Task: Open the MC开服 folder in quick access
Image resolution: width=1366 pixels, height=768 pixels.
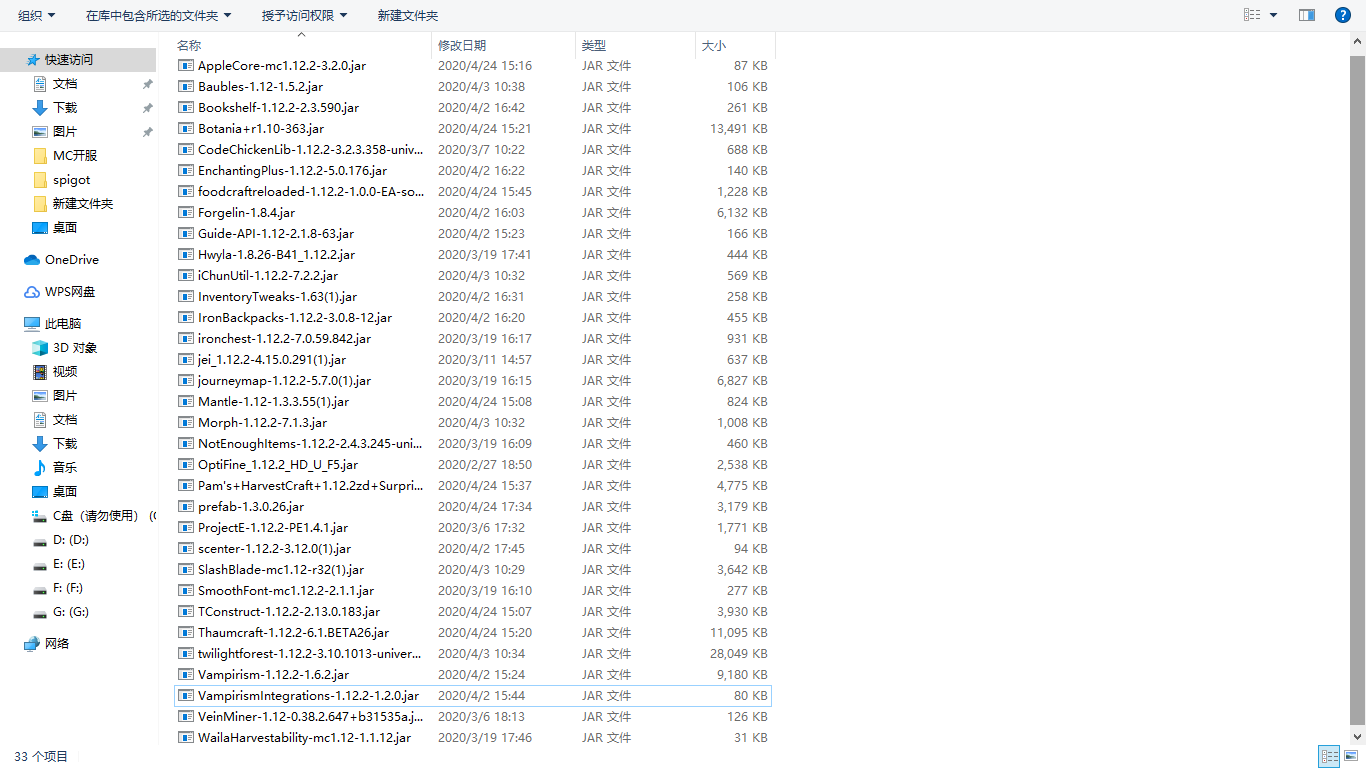Action: click(x=75, y=156)
